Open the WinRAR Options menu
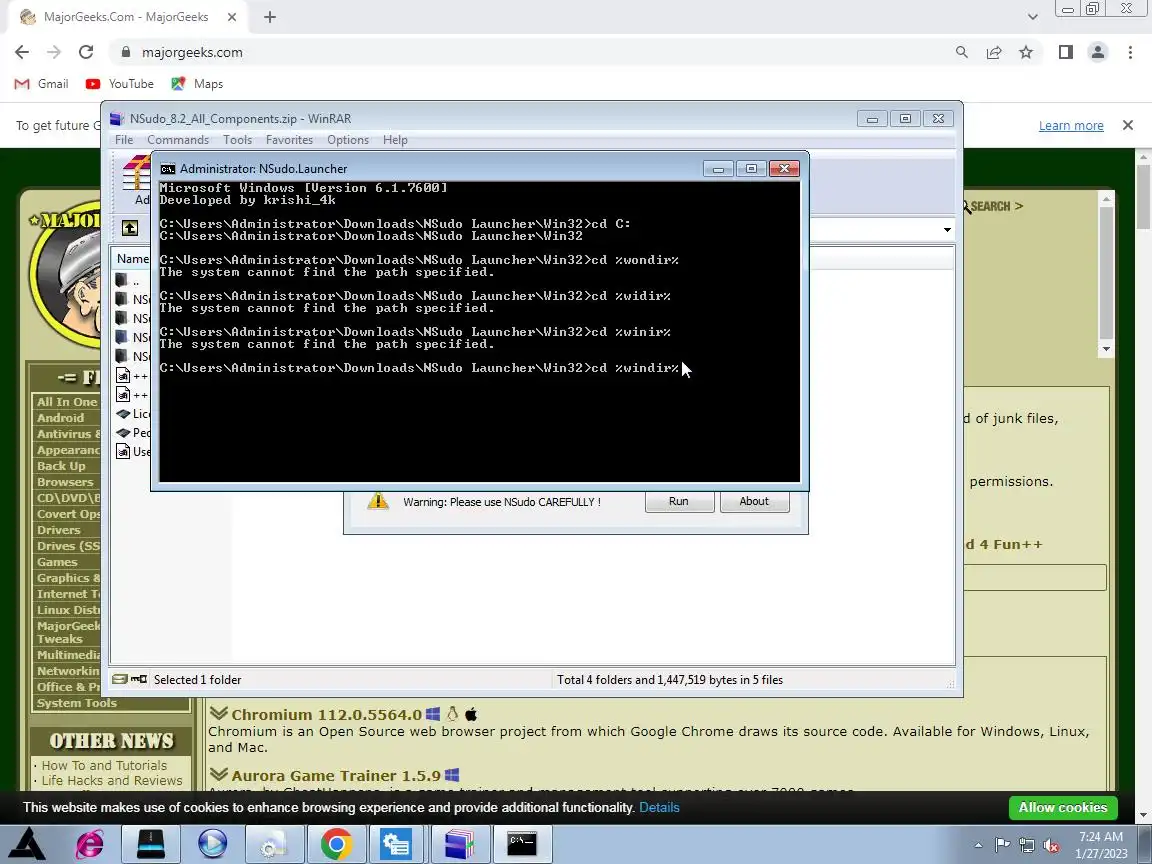This screenshot has height=864, width=1152. (x=348, y=140)
